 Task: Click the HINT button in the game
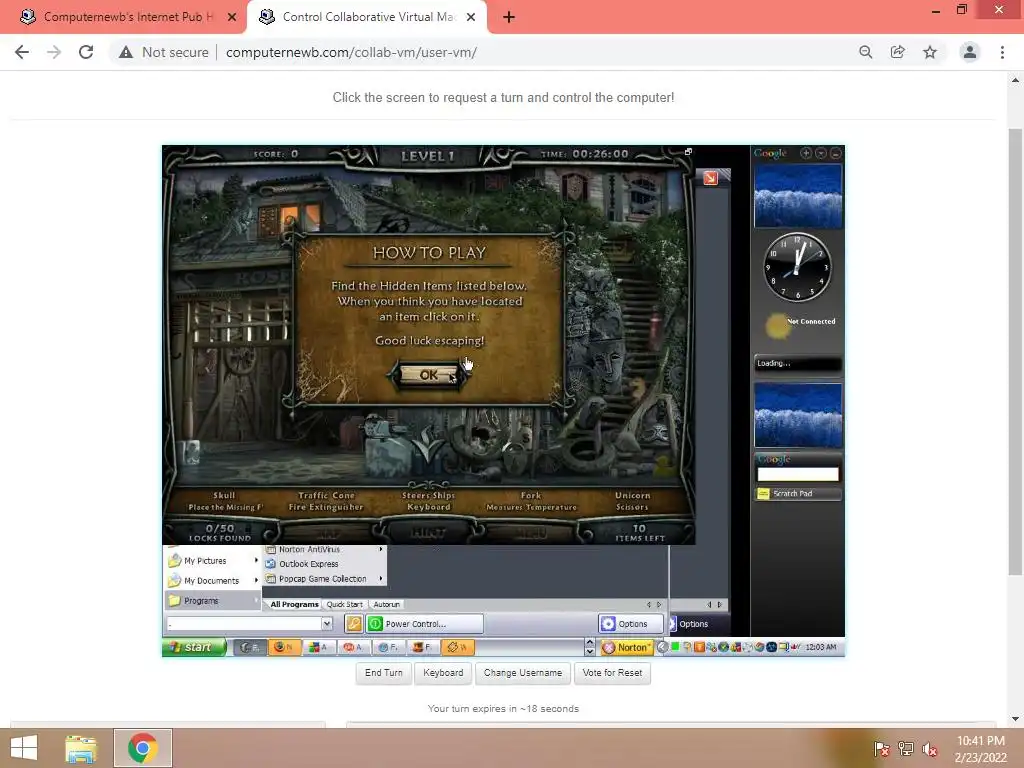(428, 533)
